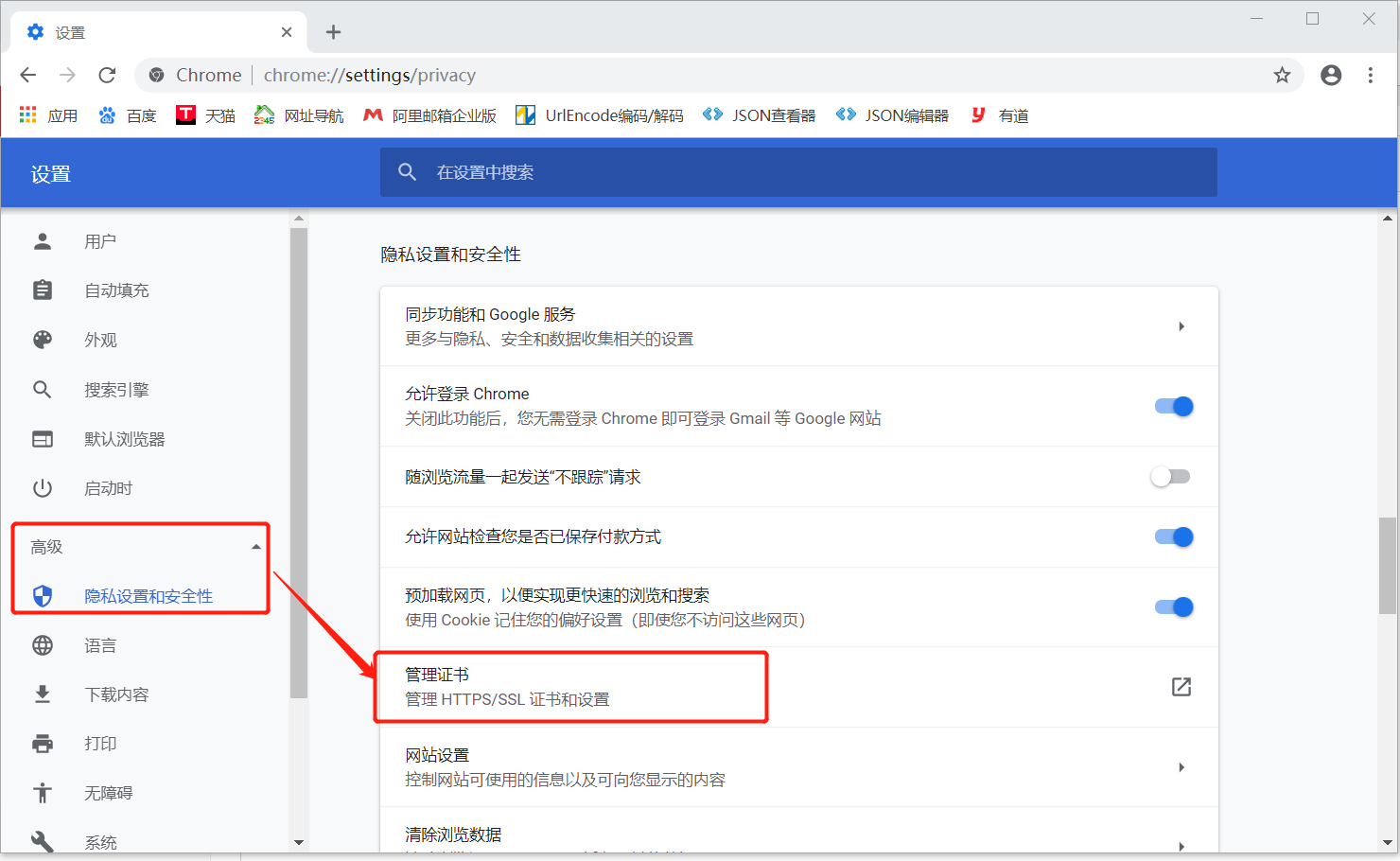Open 管理证书 external link icon
Image resolution: width=1400 pixels, height=861 pixels.
pos(1181,687)
